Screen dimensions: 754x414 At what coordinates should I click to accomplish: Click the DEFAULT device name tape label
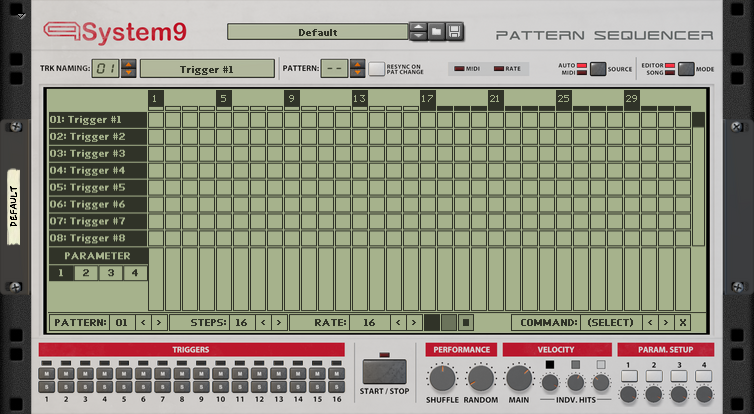(x=13, y=207)
